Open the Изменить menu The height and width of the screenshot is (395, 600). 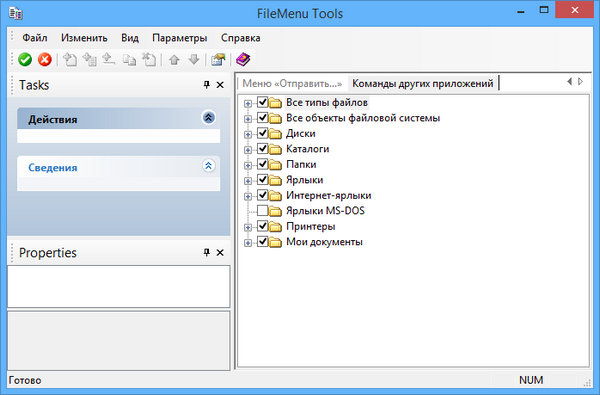pyautogui.click(x=84, y=38)
